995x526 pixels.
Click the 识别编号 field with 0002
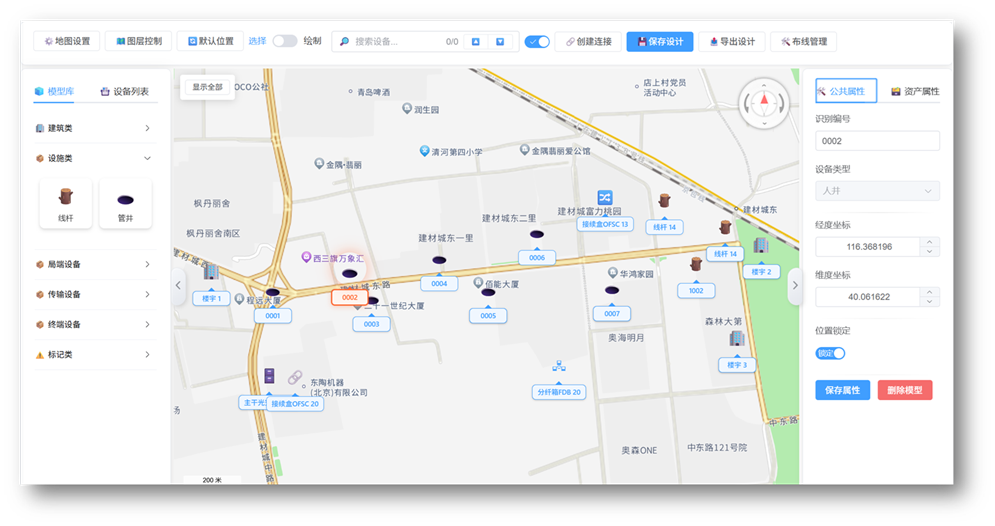877,141
